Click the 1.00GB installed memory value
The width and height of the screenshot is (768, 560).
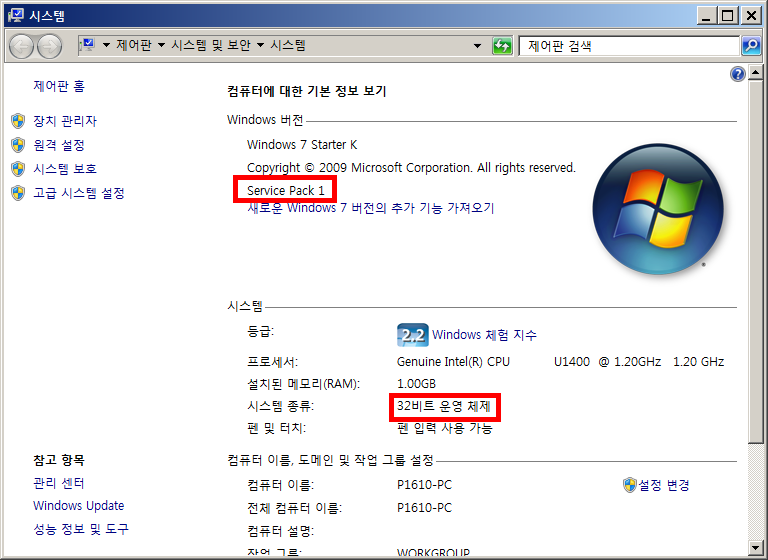point(416,384)
